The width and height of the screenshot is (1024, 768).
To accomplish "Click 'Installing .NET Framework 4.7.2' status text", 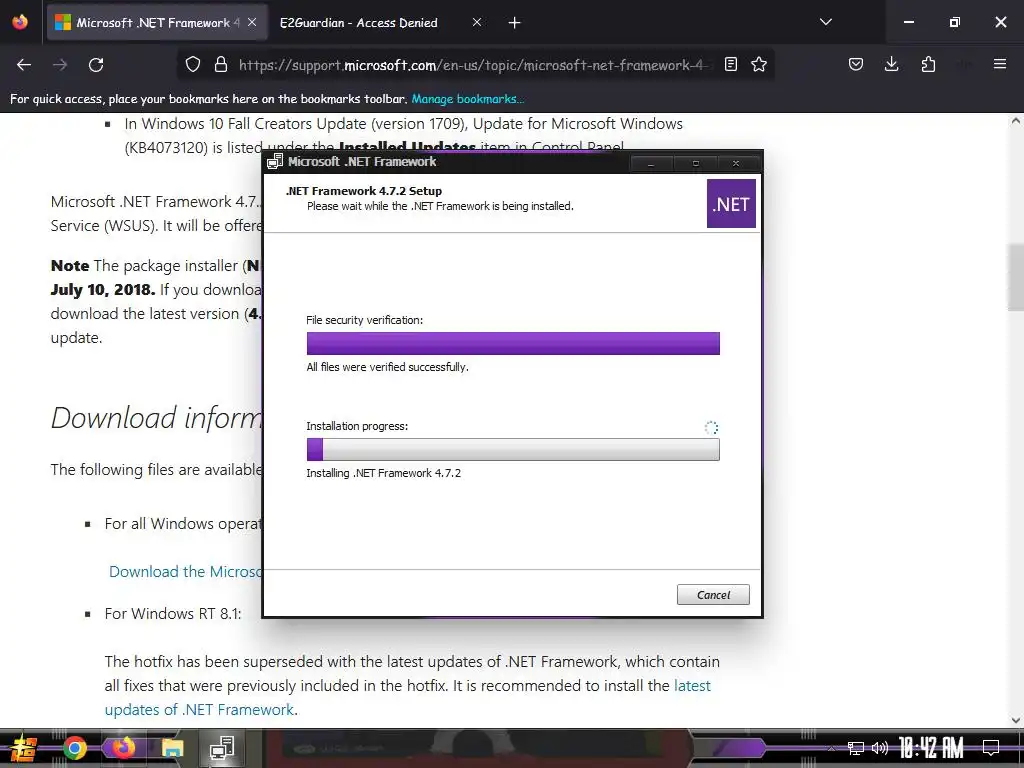I will 383,473.
